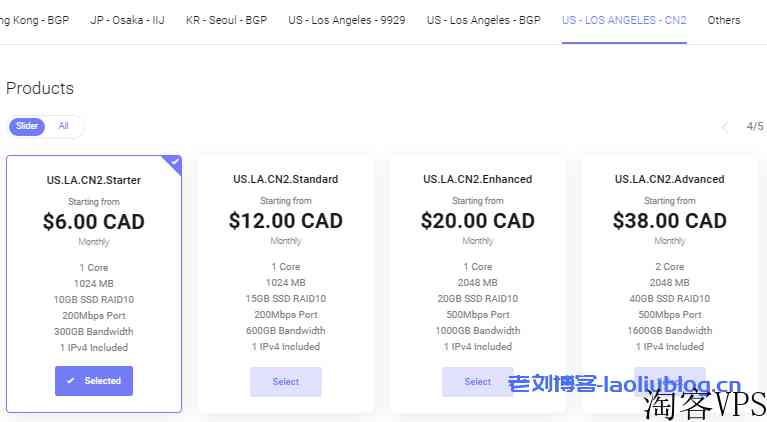
Task: Click the US.LA.CN2.Advanced card title
Action: click(669, 179)
